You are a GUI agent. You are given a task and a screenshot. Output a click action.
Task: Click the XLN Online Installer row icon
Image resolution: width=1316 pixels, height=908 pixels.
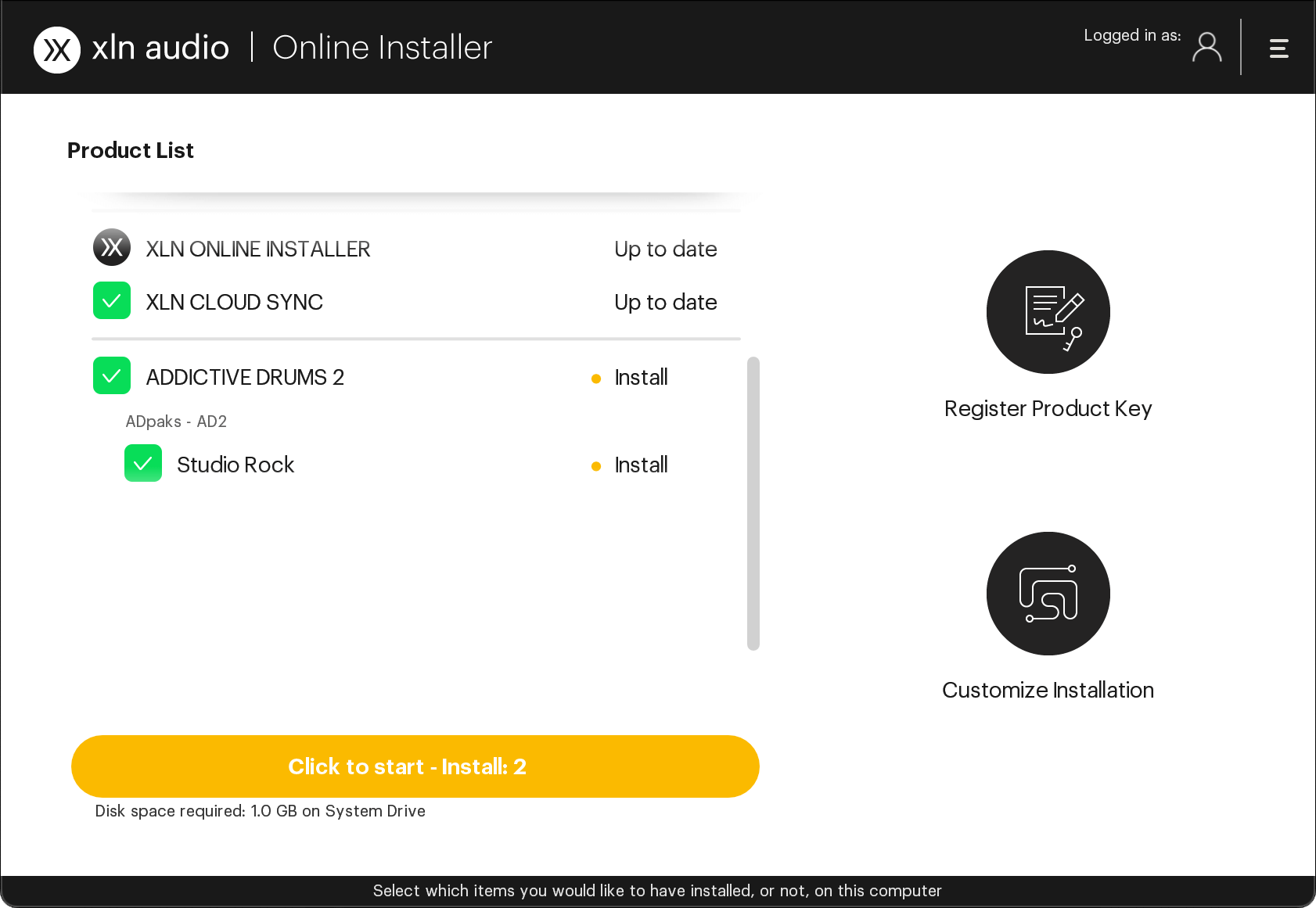click(112, 247)
